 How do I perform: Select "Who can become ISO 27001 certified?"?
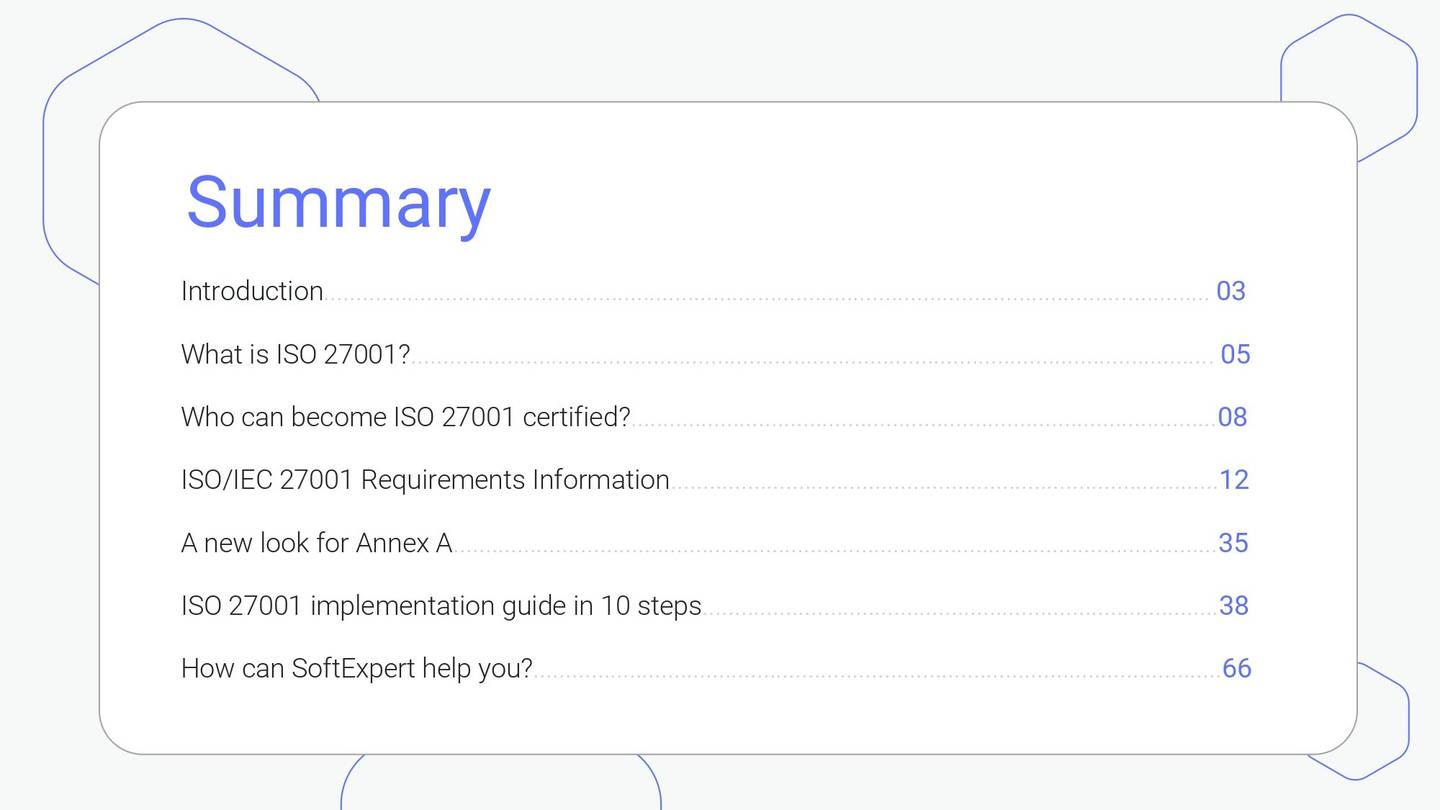tap(405, 417)
